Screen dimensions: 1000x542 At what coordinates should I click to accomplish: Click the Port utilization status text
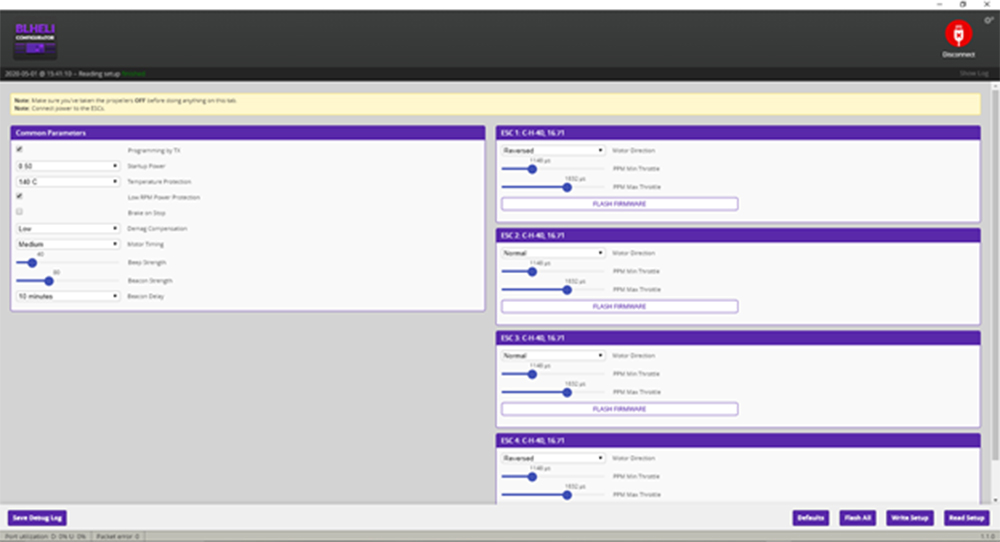pos(45,537)
